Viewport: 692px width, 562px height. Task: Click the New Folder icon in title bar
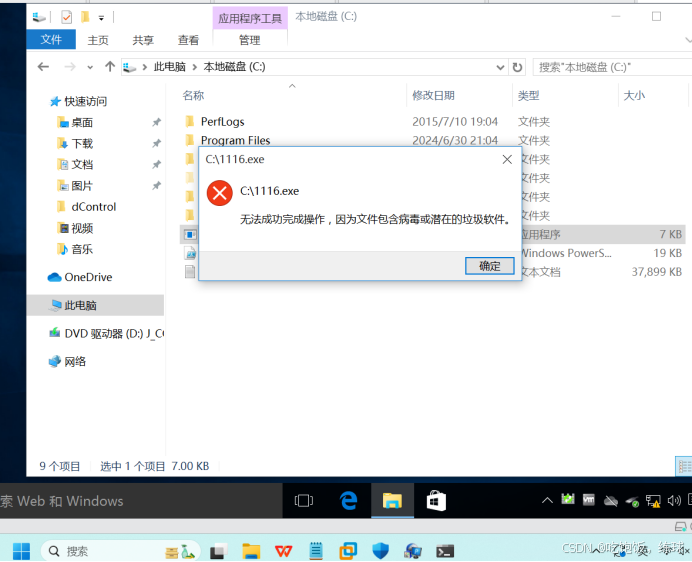[x=85, y=17]
